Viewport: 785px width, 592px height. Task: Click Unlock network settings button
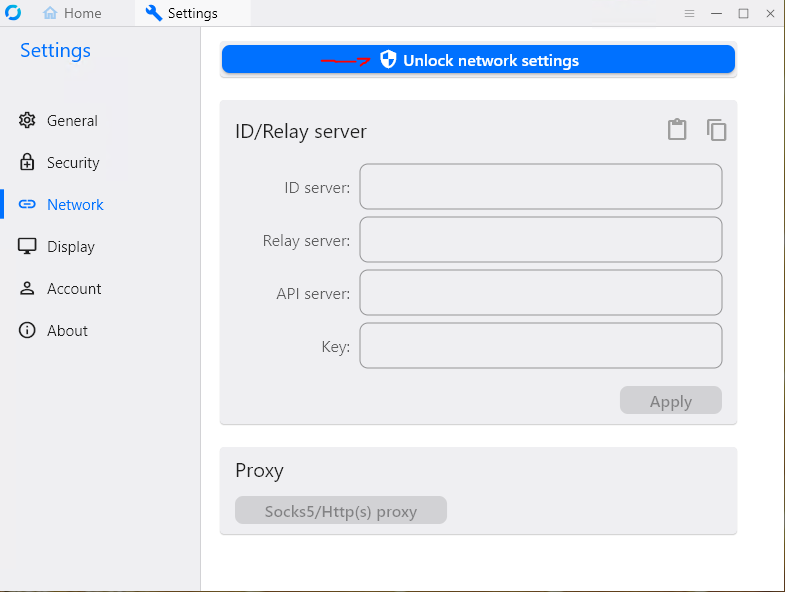478,60
